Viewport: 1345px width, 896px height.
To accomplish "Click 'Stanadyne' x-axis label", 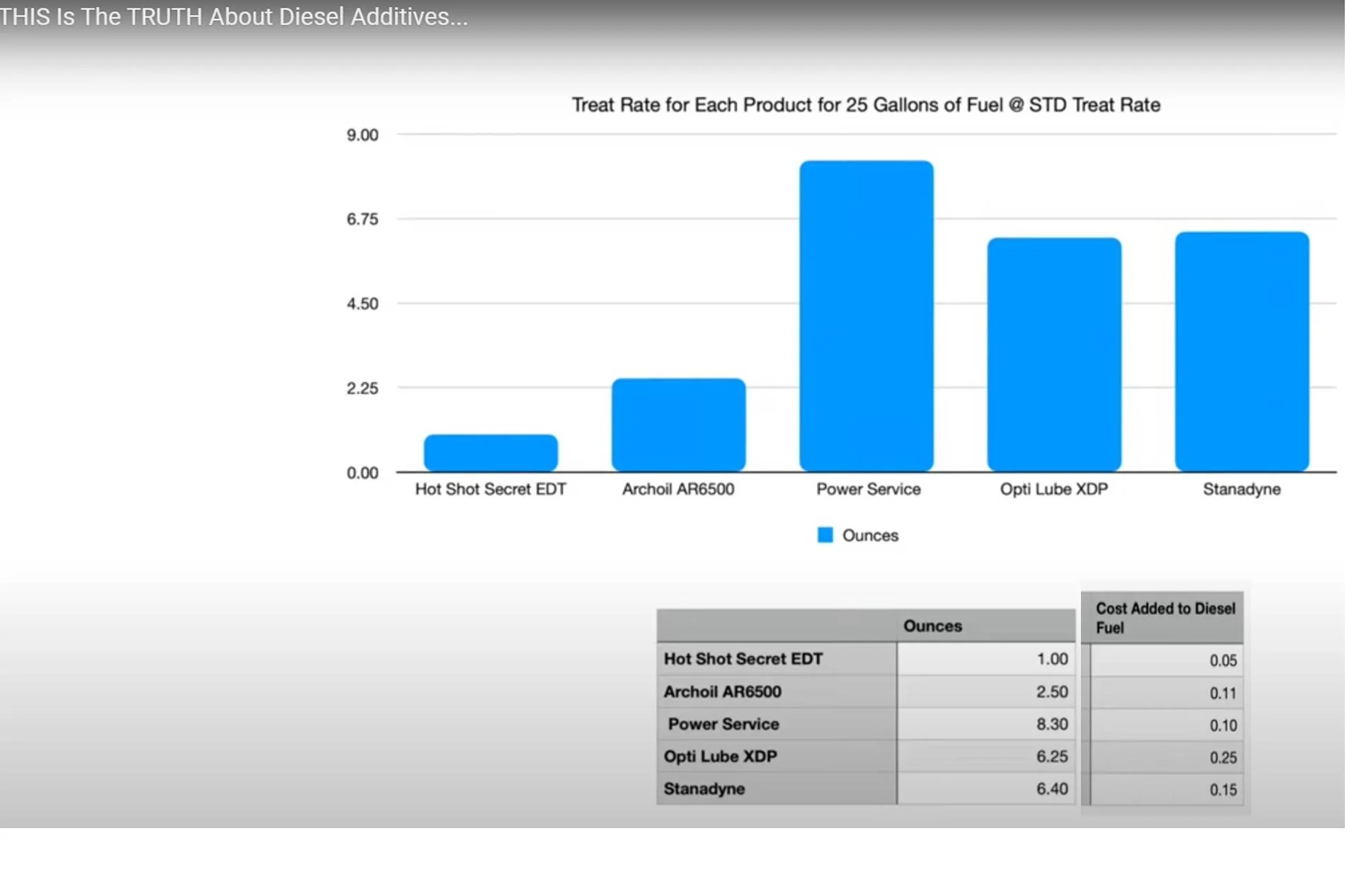I will [x=1242, y=489].
